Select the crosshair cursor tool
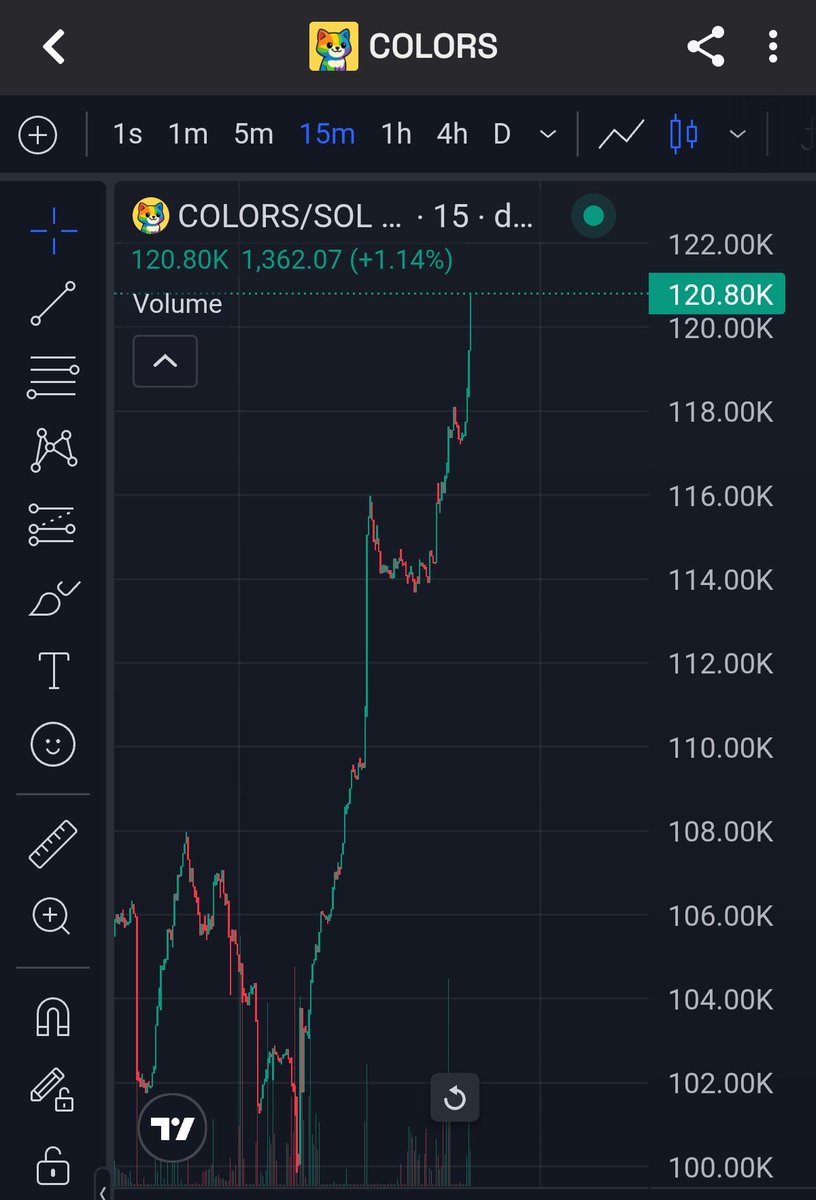Viewport: 816px width, 1200px height. click(x=53, y=230)
